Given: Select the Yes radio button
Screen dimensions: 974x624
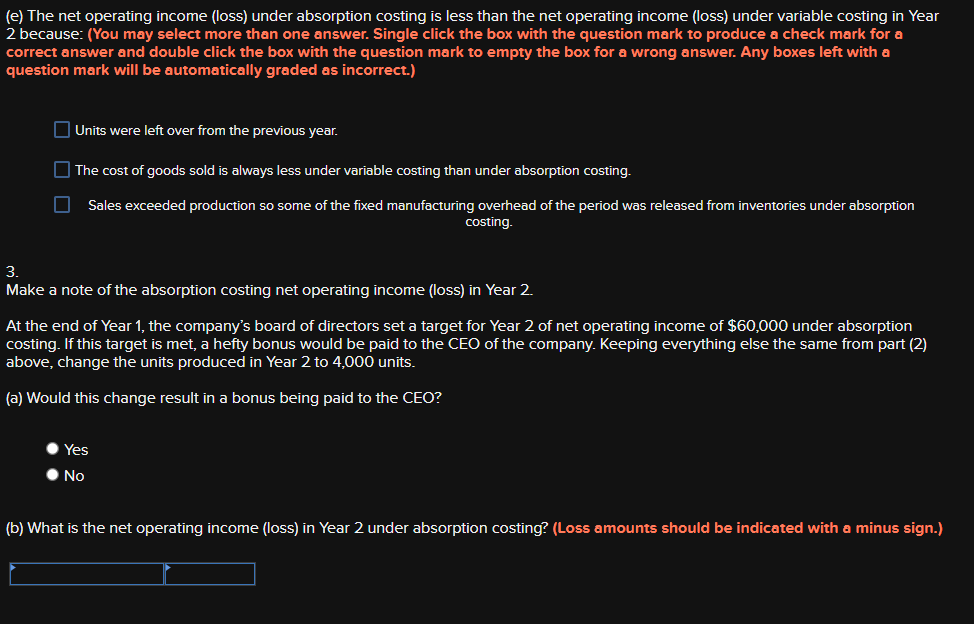Looking at the screenshot, I should (x=52, y=448).
